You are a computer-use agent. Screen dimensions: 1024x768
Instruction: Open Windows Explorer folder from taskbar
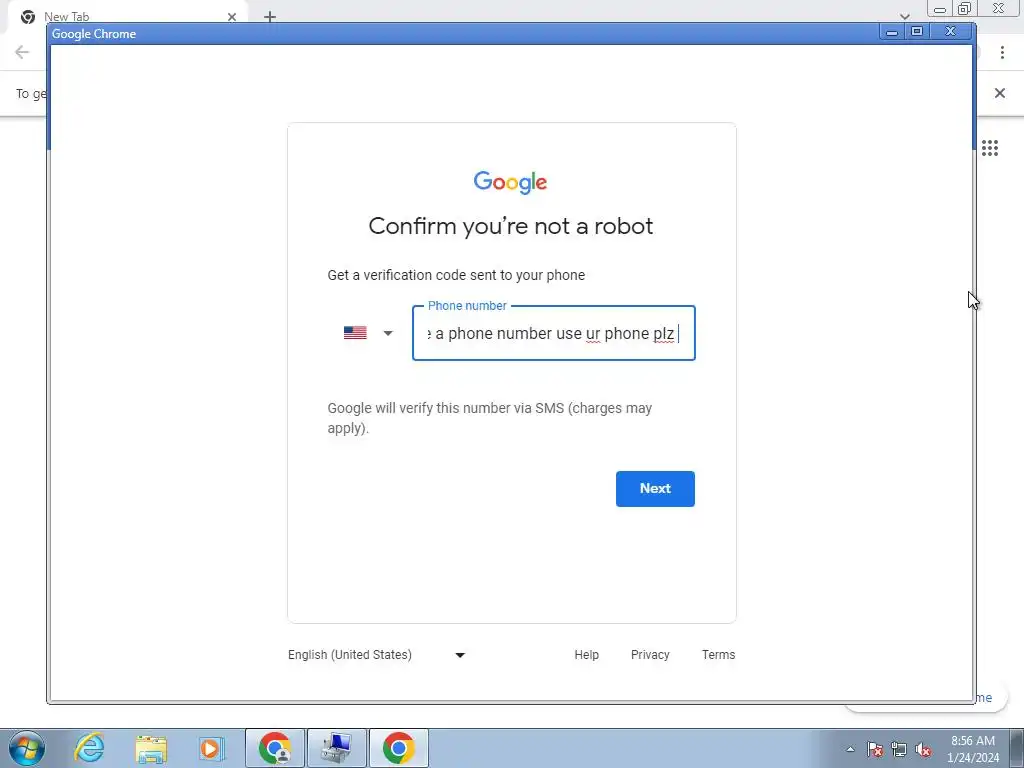152,748
